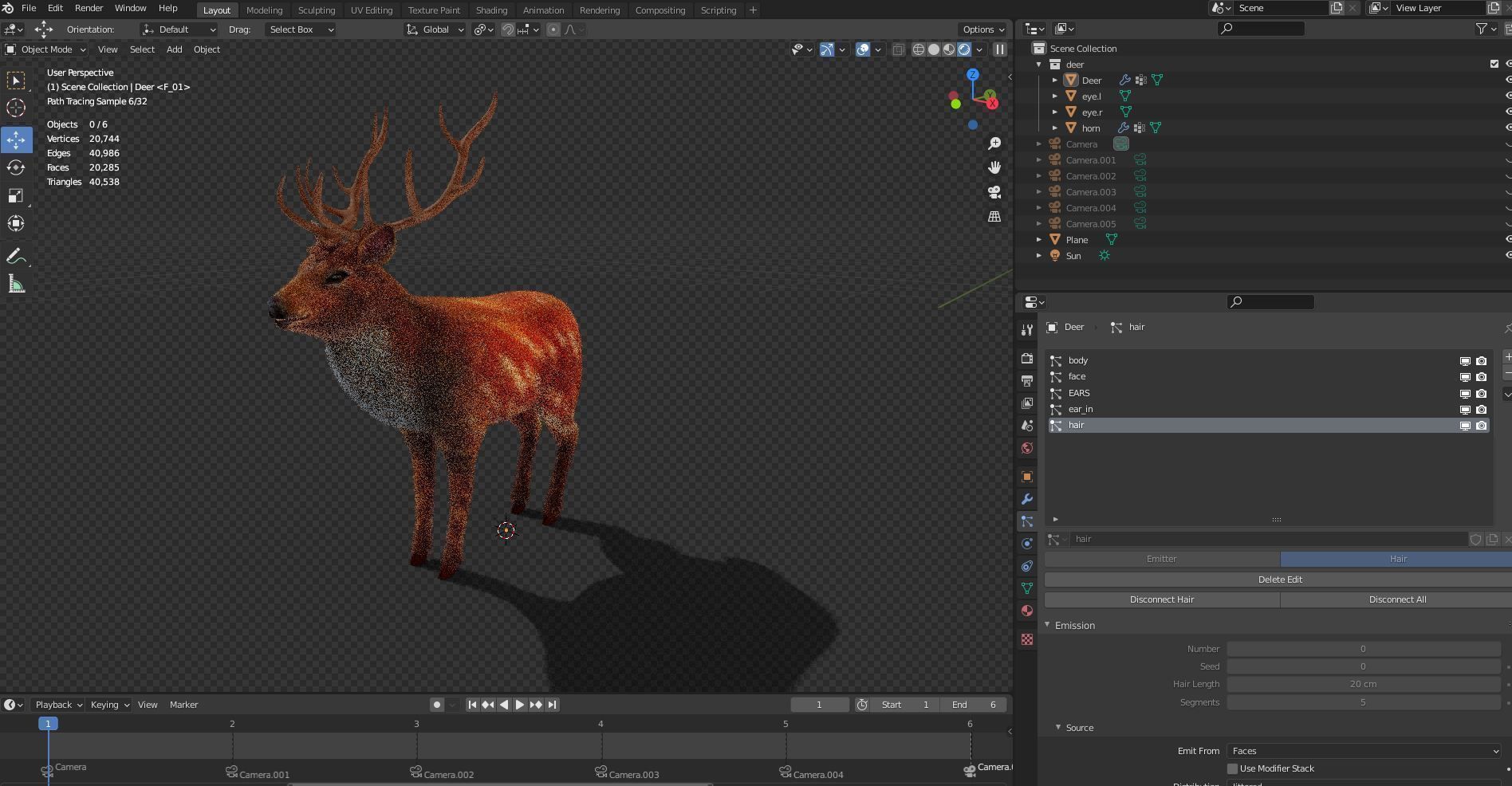
Task: Select the Measure tool
Action: click(16, 284)
